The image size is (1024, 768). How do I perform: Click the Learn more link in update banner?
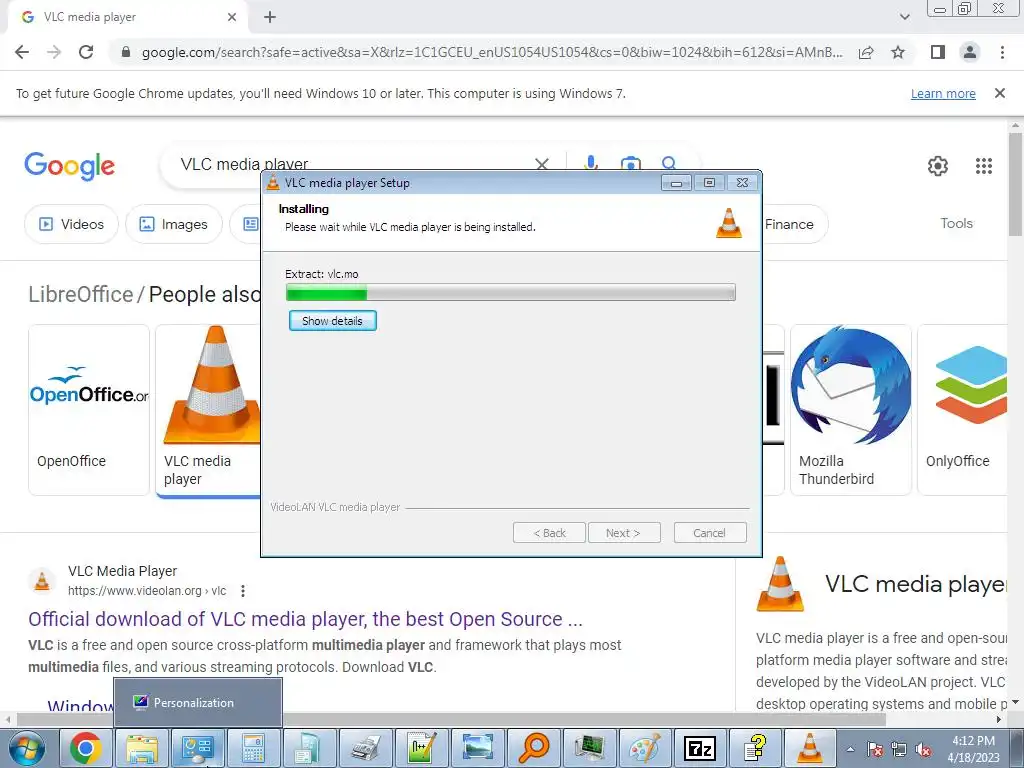(943, 93)
